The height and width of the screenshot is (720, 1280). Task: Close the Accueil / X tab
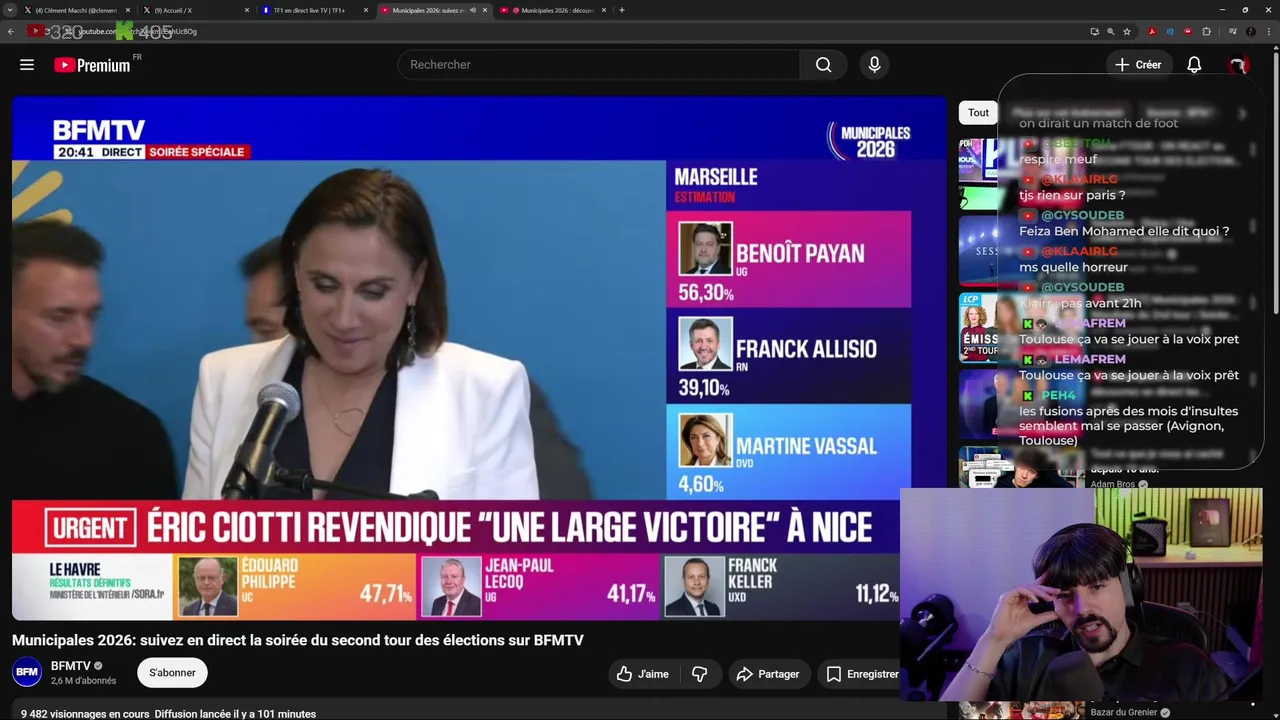[x=247, y=10]
